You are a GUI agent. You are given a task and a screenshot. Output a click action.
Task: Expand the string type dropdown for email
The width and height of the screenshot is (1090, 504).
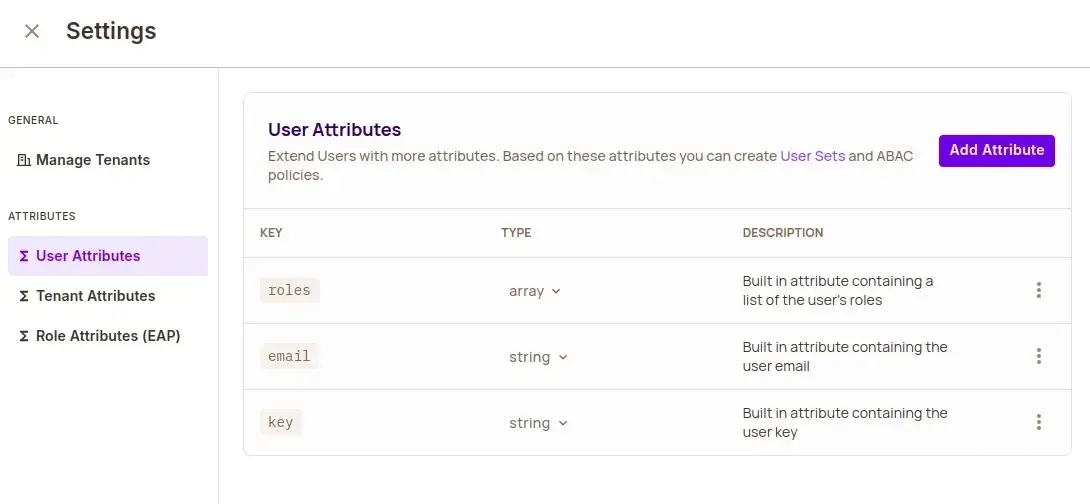(x=538, y=357)
